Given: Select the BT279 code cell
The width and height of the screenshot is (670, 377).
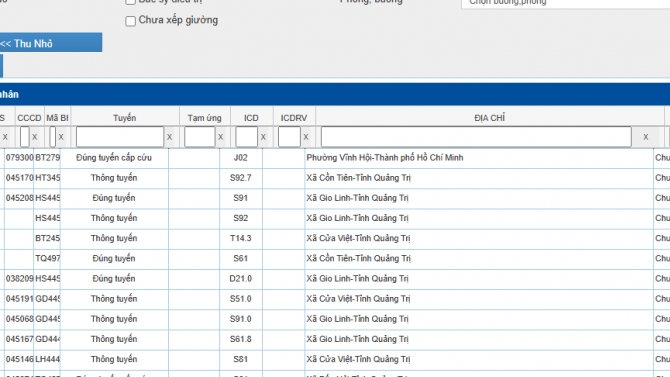Looking at the screenshot, I should [x=47, y=158].
